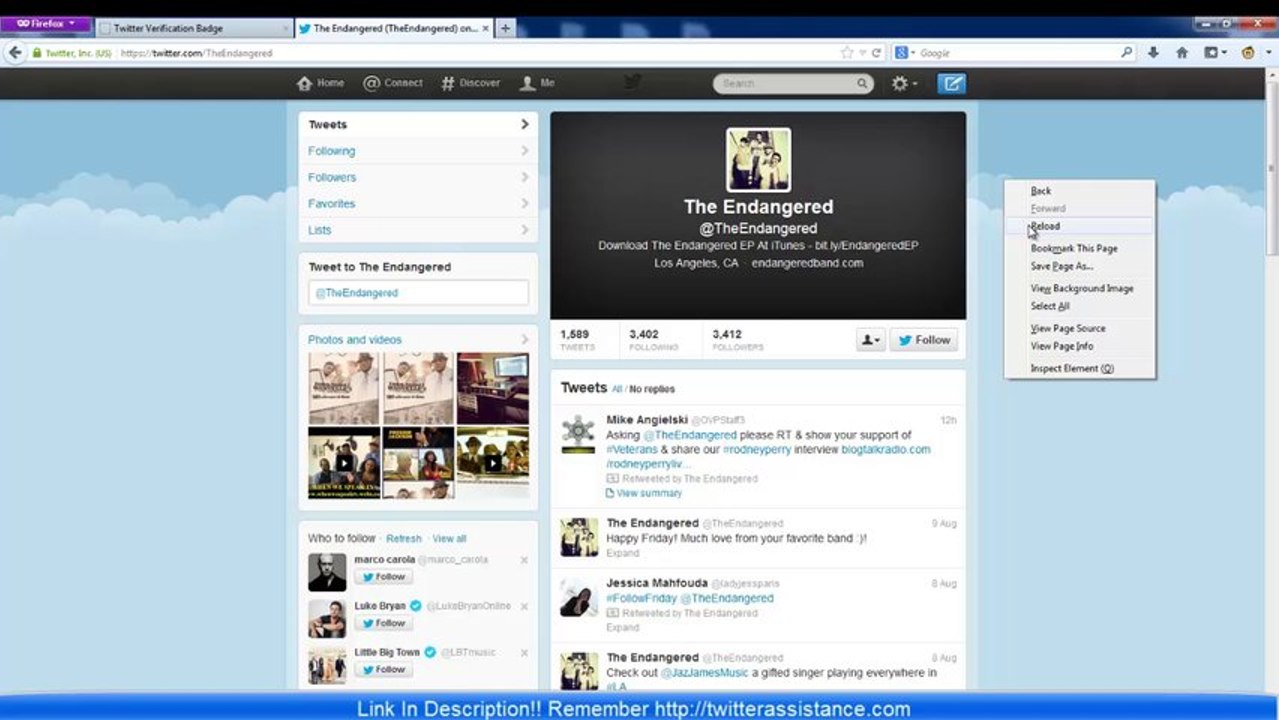Click the 3,412 followers count

pos(737,340)
